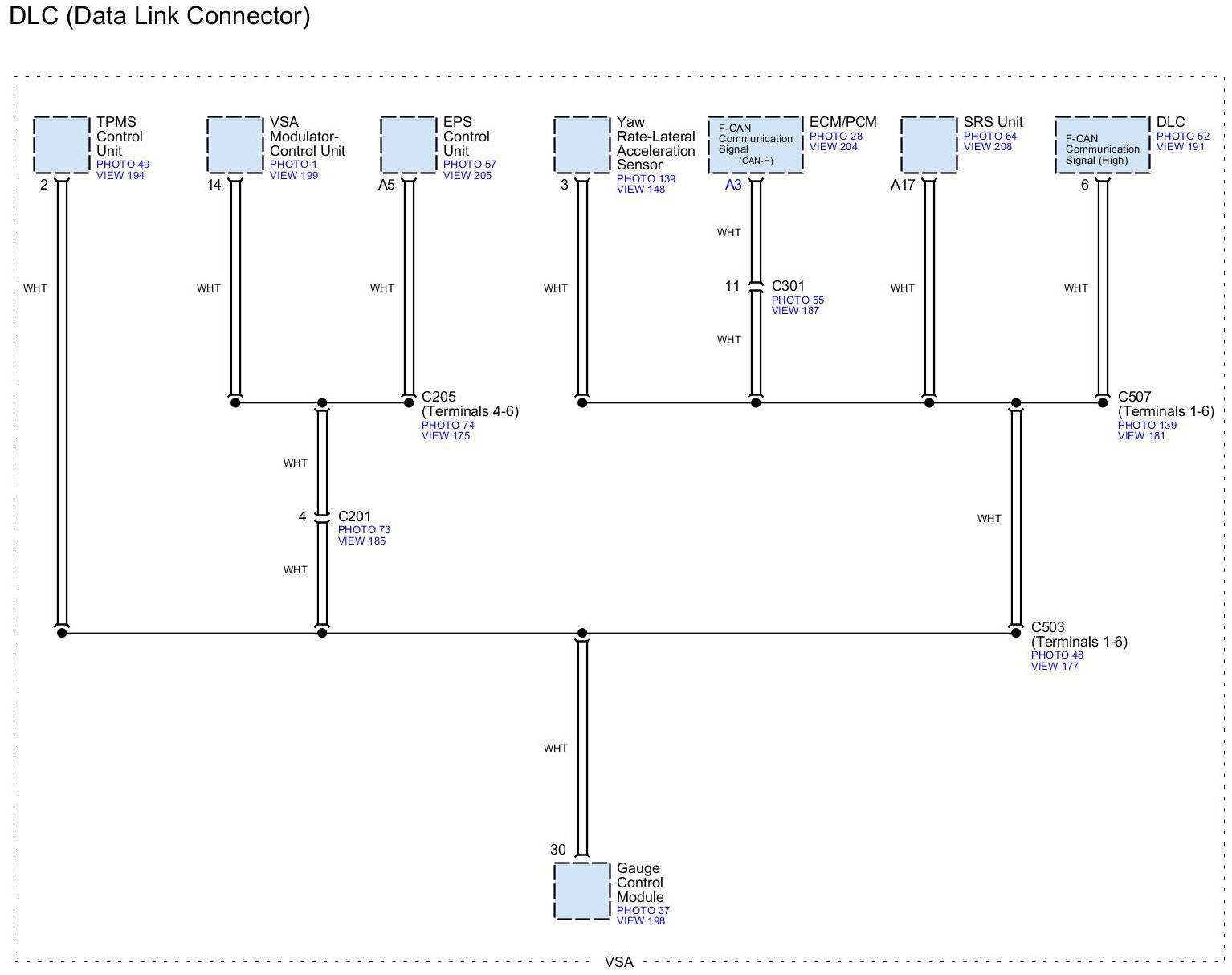
Task: Select the ECM/PCM F-CAN Communication Signal box
Action: pyautogui.click(x=755, y=145)
